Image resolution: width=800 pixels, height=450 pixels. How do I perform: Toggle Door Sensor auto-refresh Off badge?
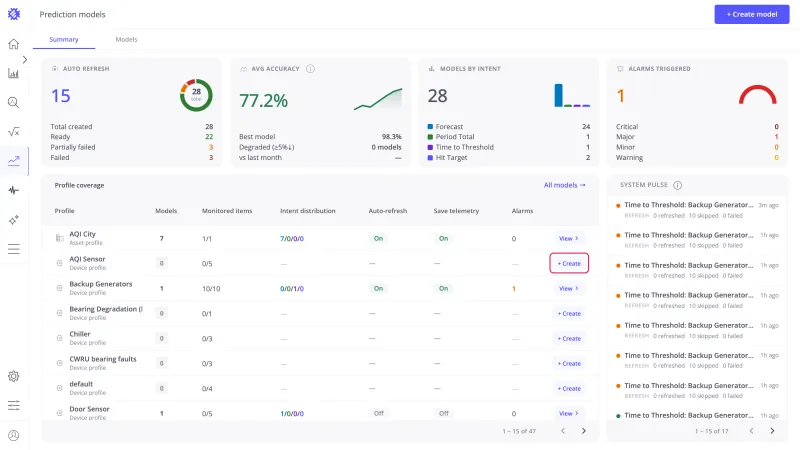(379, 413)
